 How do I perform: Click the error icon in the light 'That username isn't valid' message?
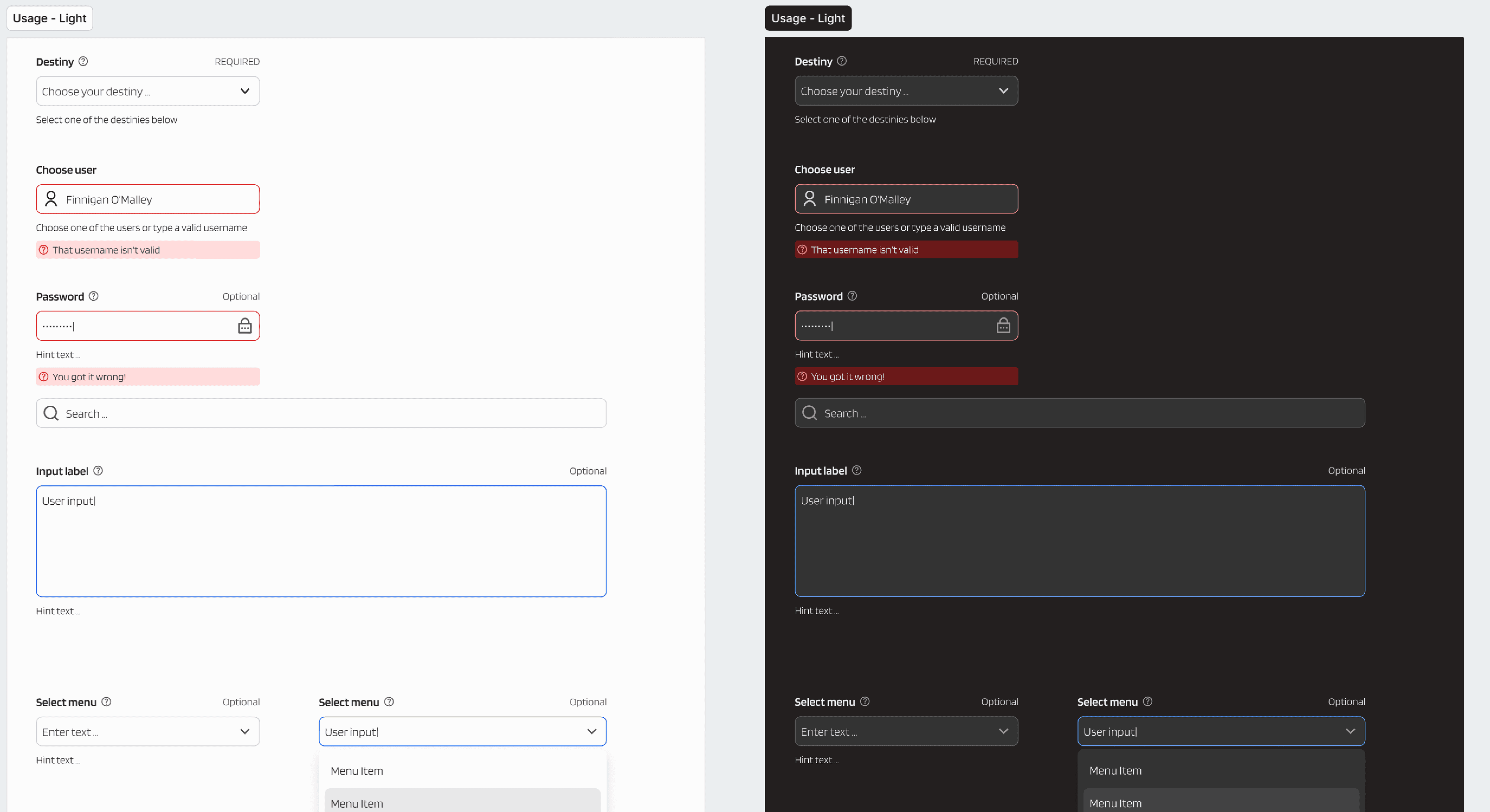click(x=43, y=250)
